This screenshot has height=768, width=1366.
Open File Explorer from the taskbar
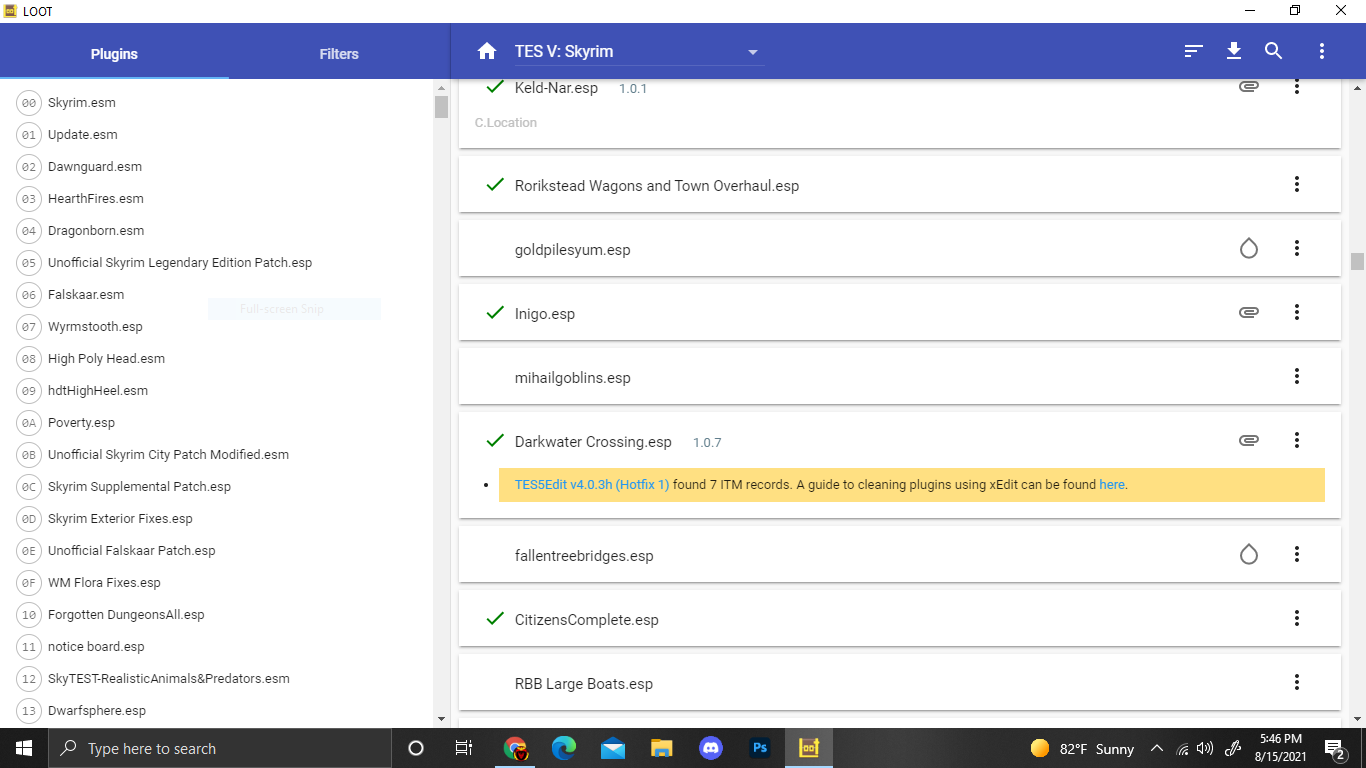click(x=662, y=748)
